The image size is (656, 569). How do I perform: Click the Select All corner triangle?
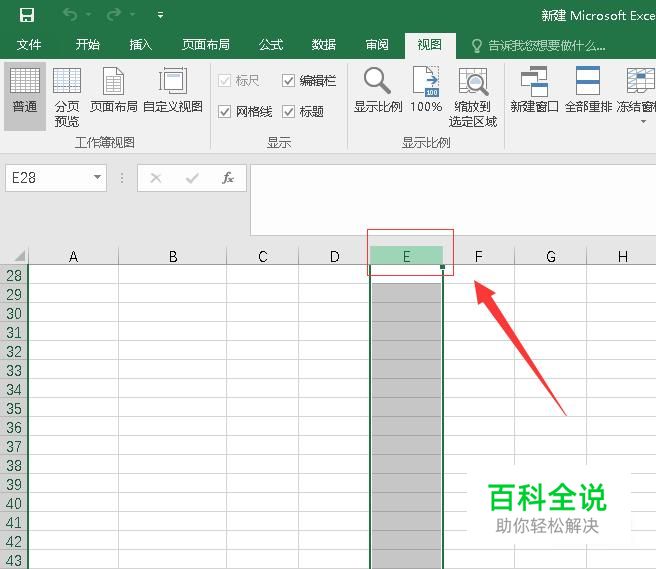coord(18,256)
